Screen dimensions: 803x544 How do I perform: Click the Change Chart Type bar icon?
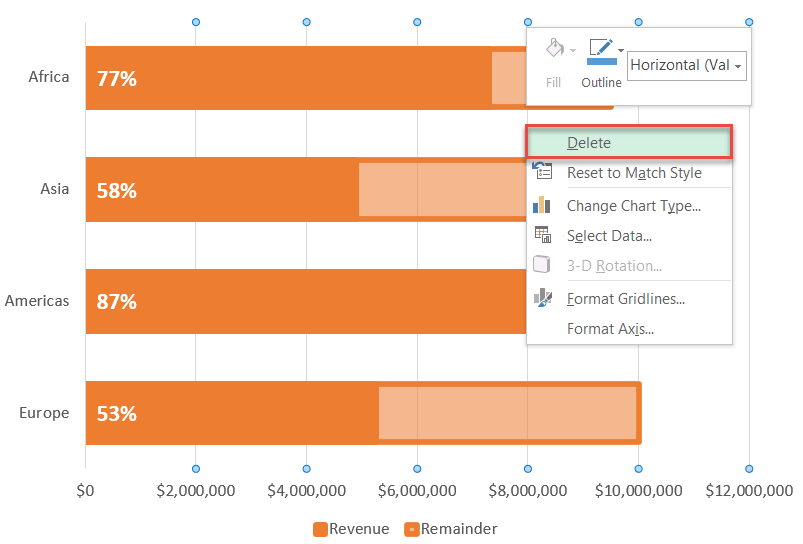click(x=542, y=205)
